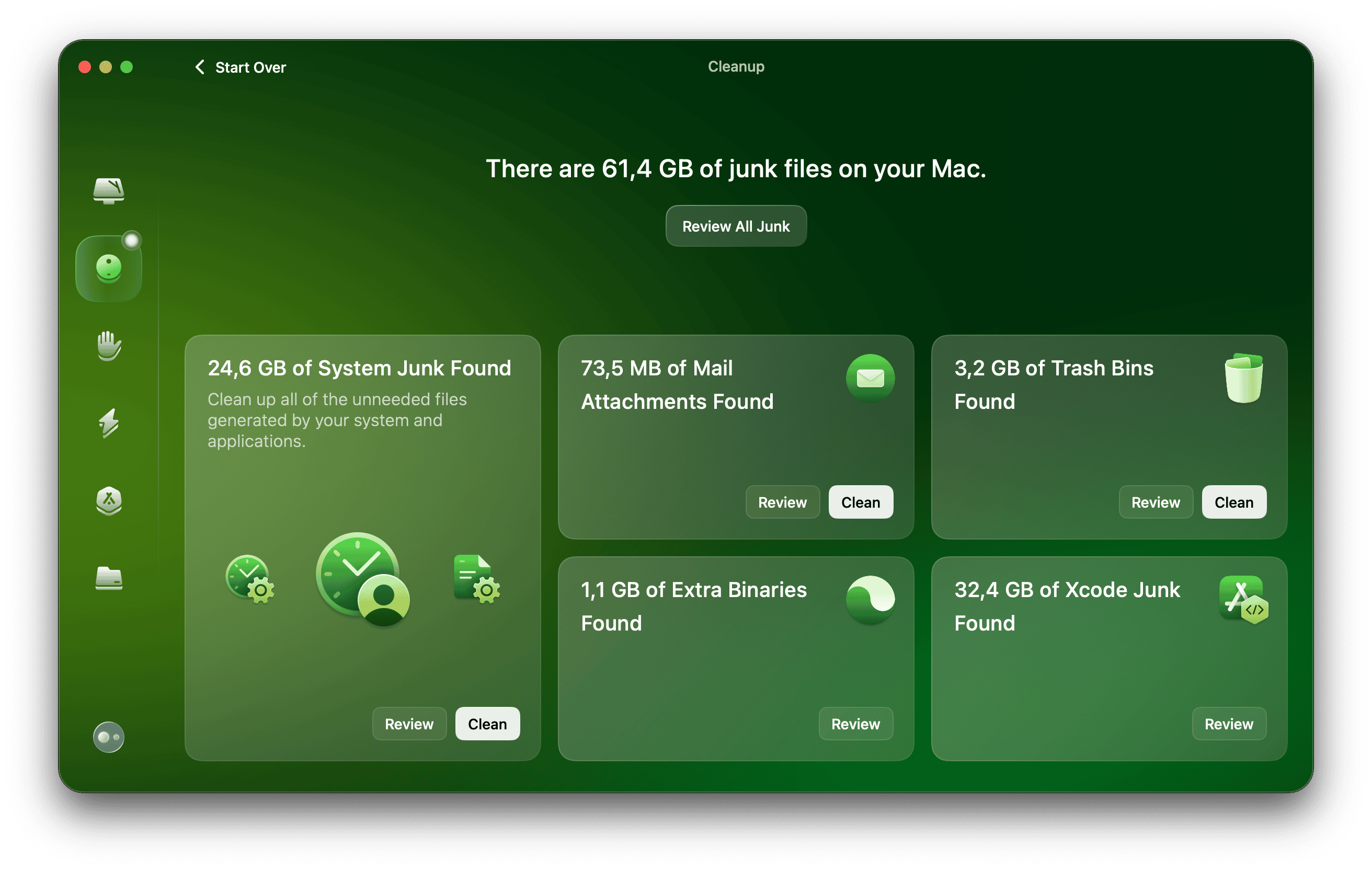
Task: Open the Performance lightning bolt icon
Action: click(108, 423)
